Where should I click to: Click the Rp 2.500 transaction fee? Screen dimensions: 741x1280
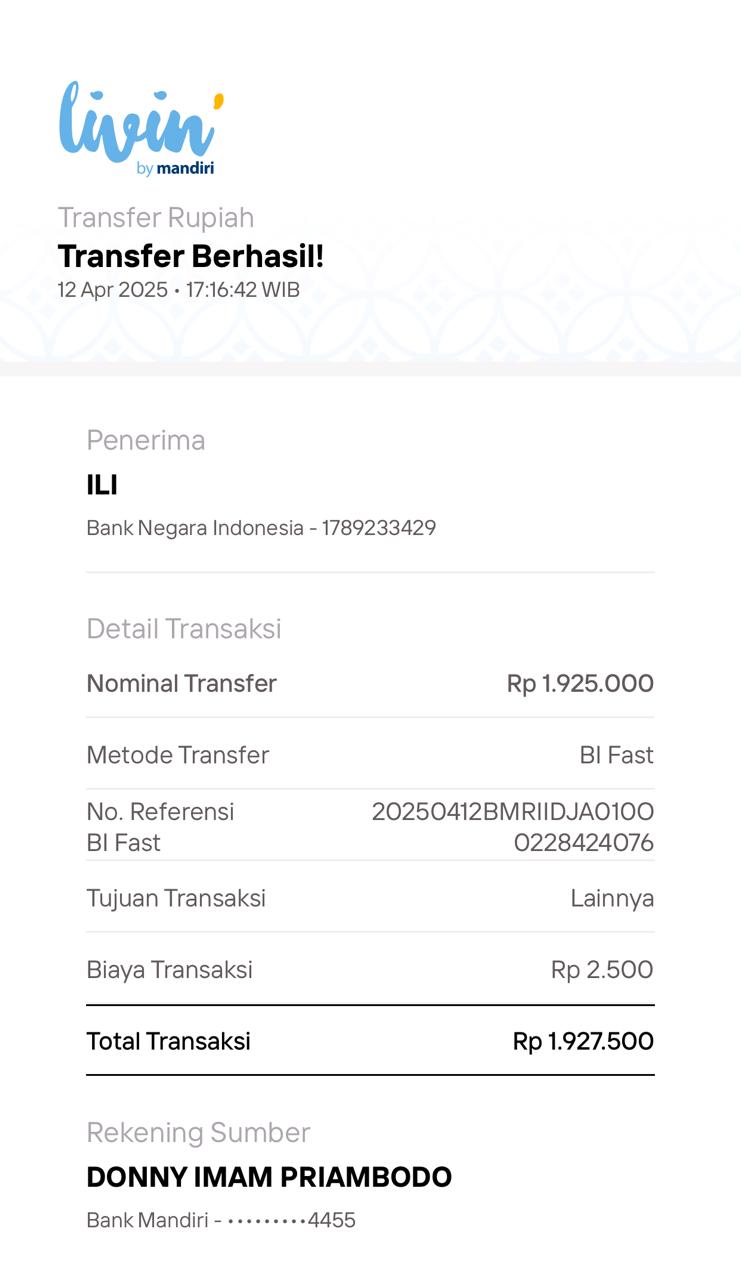click(602, 969)
